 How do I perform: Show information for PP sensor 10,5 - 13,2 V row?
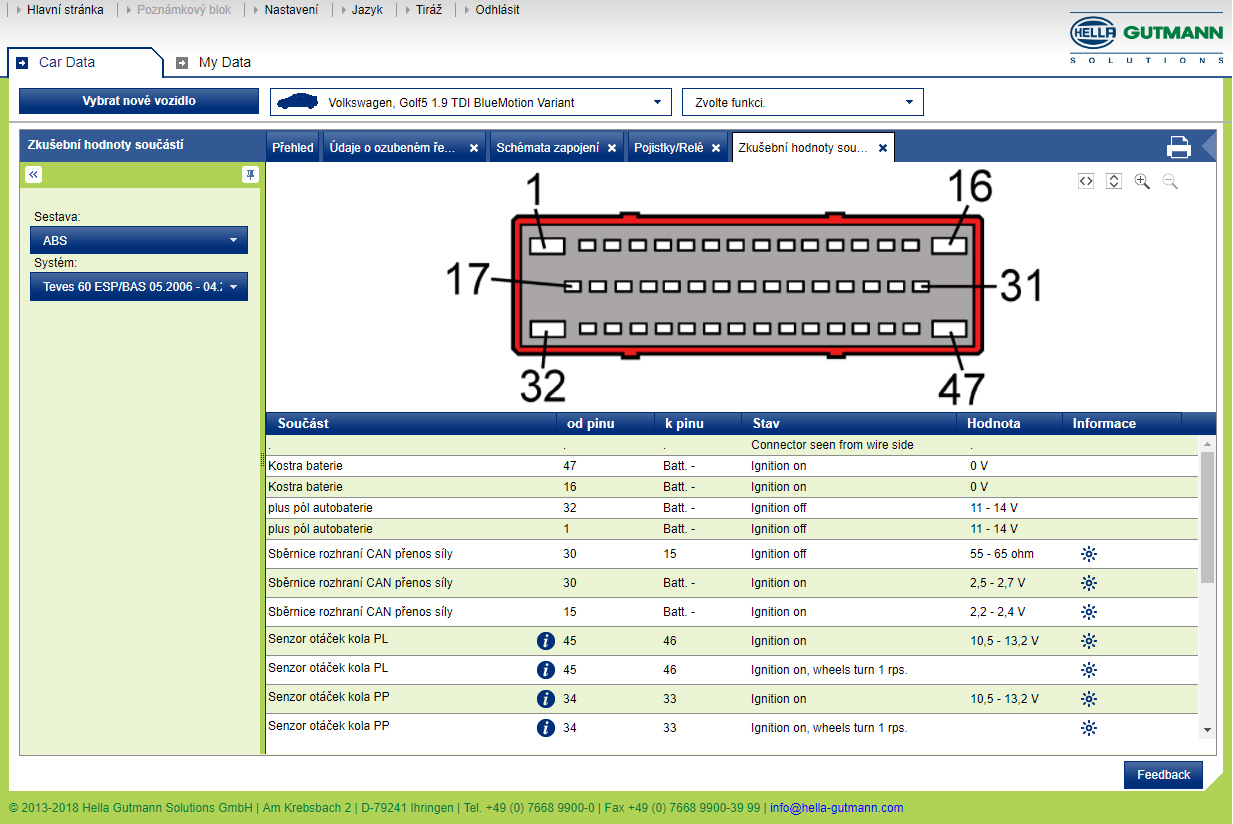pyautogui.click(x=1089, y=699)
